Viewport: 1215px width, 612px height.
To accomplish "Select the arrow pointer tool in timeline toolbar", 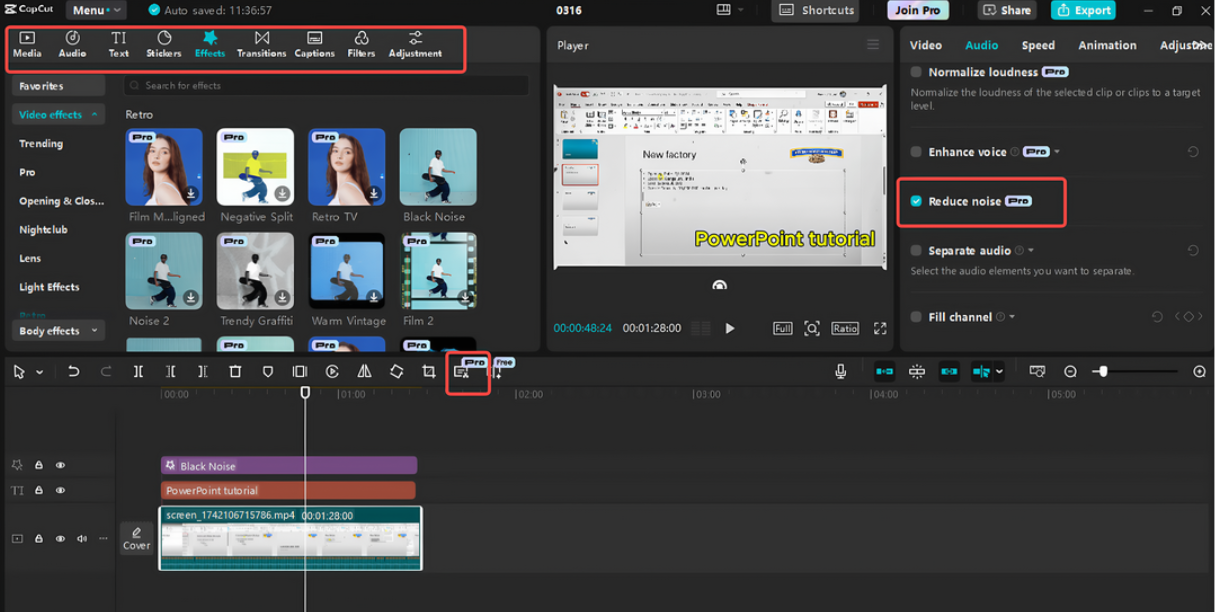I will [x=19, y=371].
